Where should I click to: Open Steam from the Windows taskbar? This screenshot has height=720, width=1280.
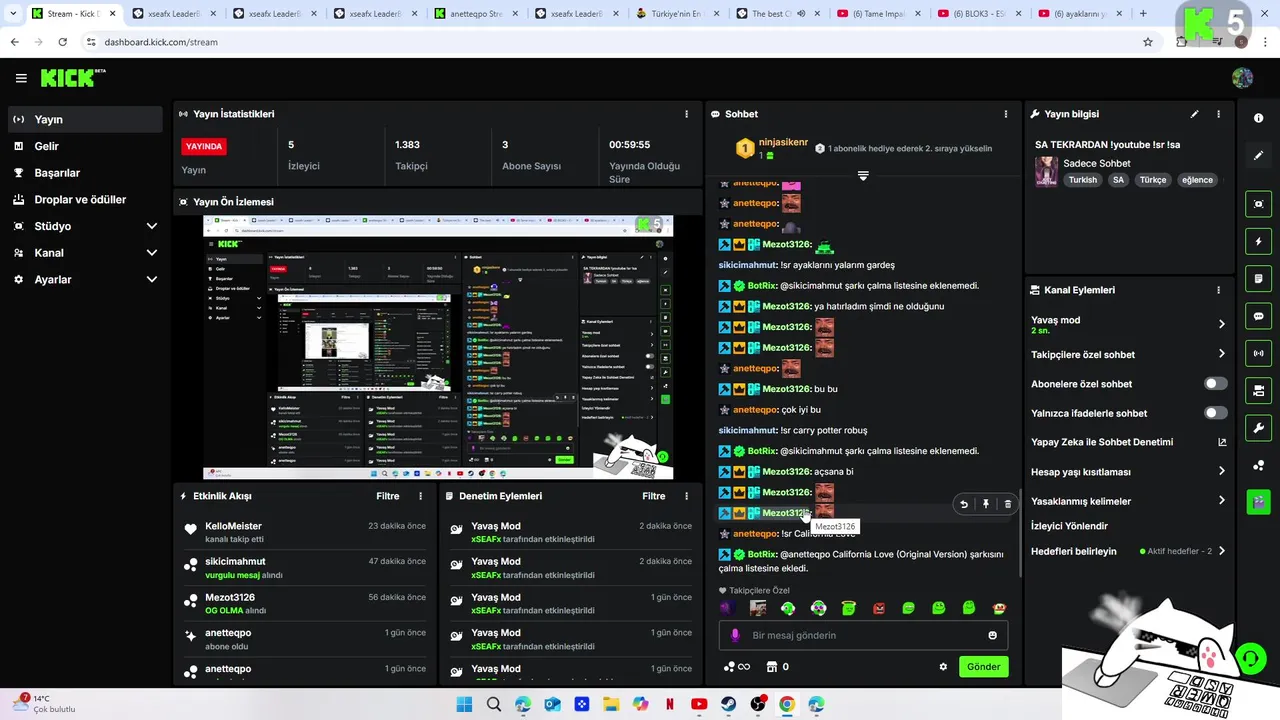[728, 704]
